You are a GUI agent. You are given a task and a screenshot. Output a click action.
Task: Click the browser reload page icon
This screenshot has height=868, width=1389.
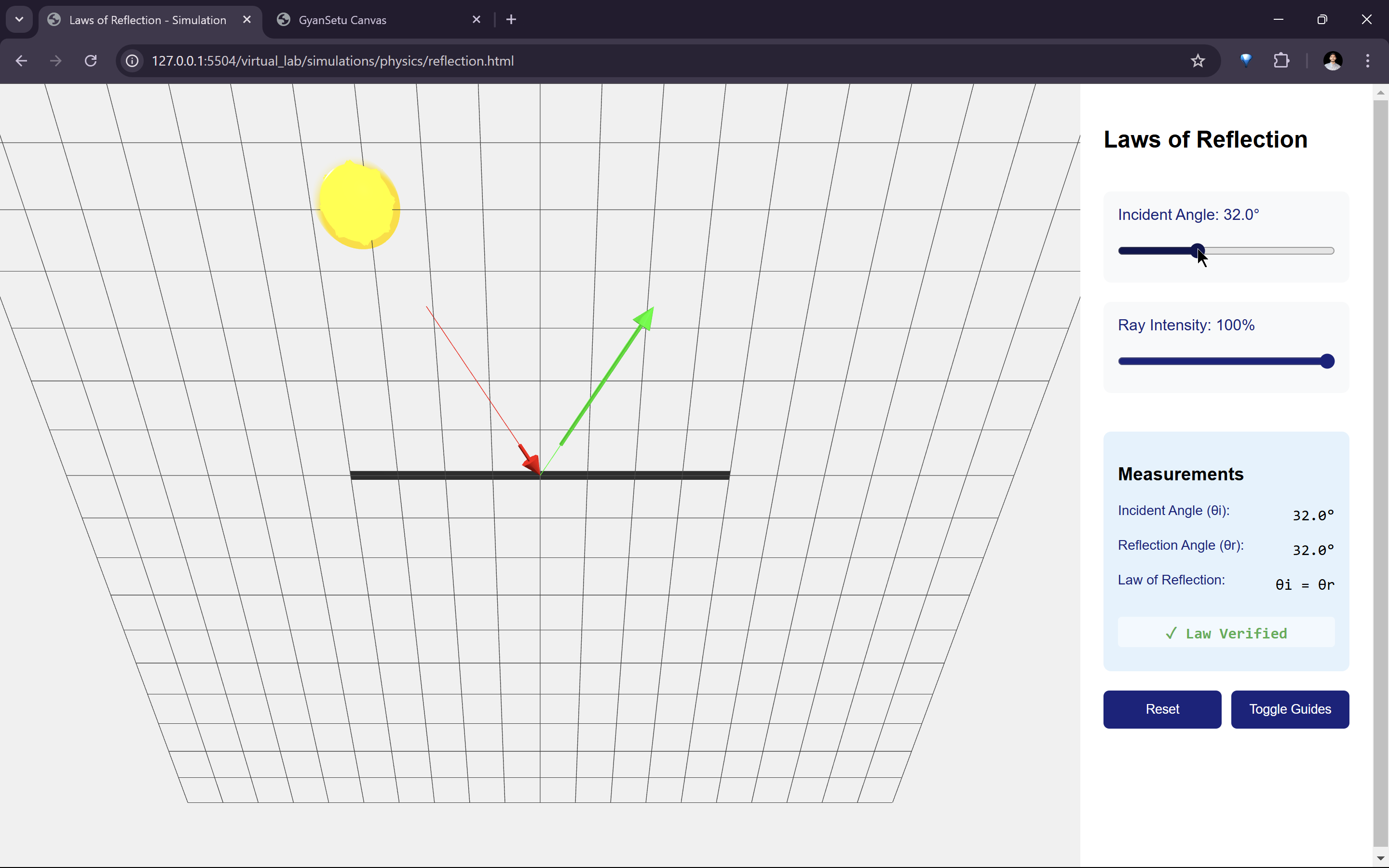coord(91,61)
